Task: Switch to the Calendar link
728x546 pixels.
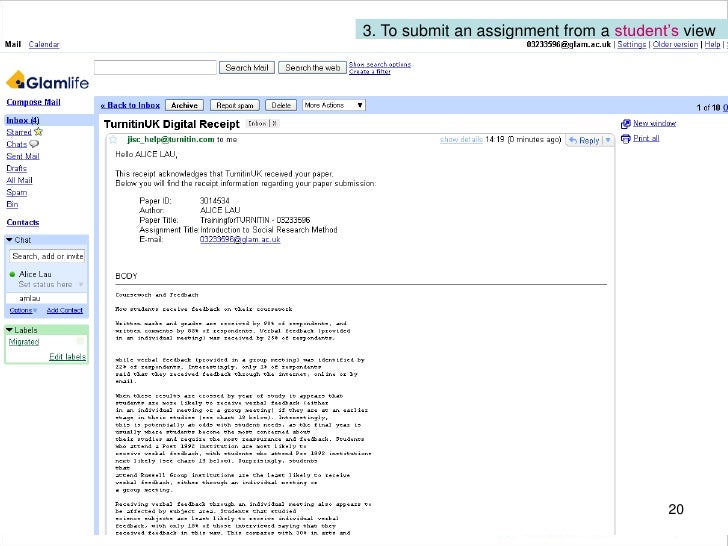Action: [x=44, y=45]
